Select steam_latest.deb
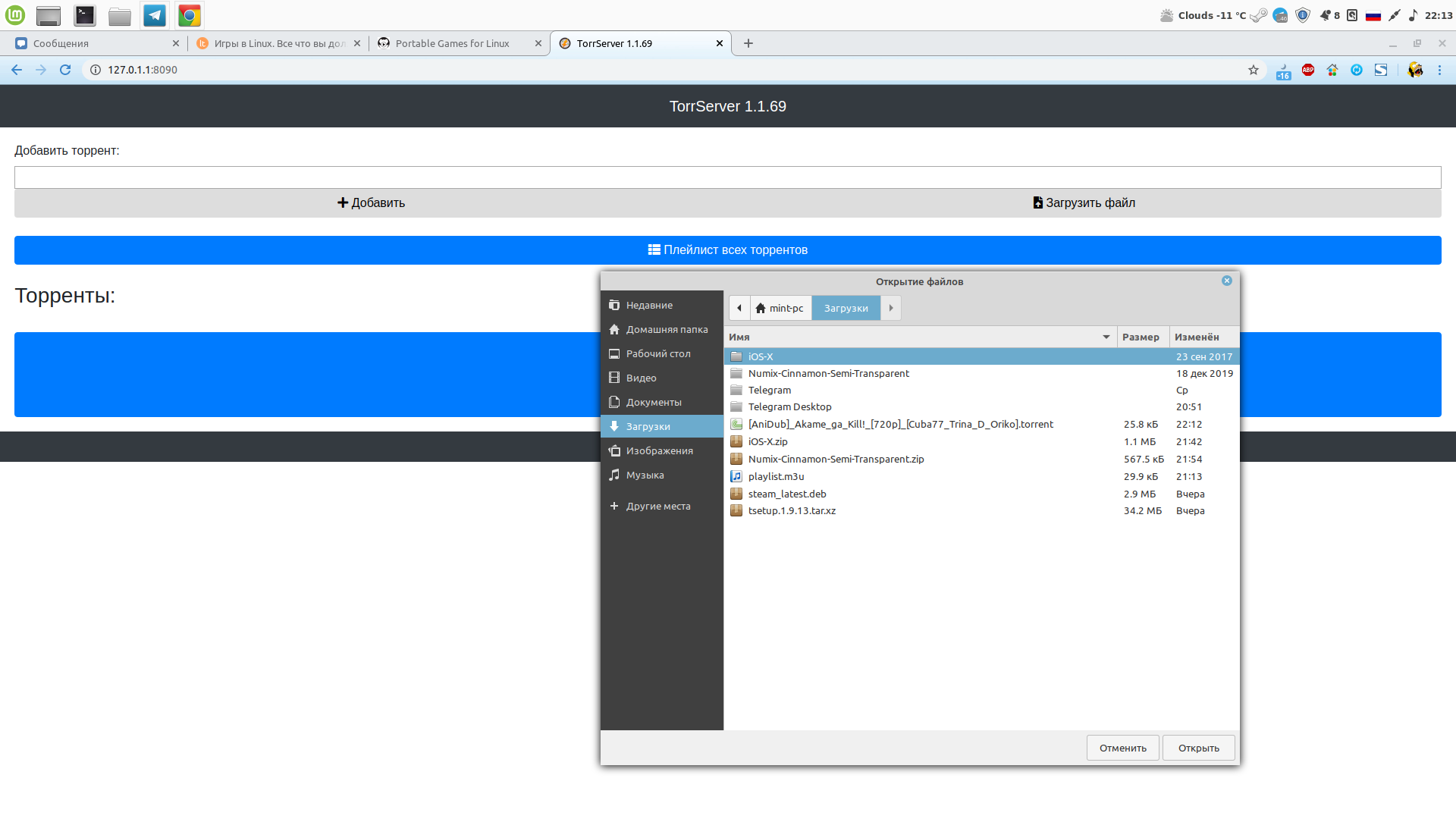 981,494
